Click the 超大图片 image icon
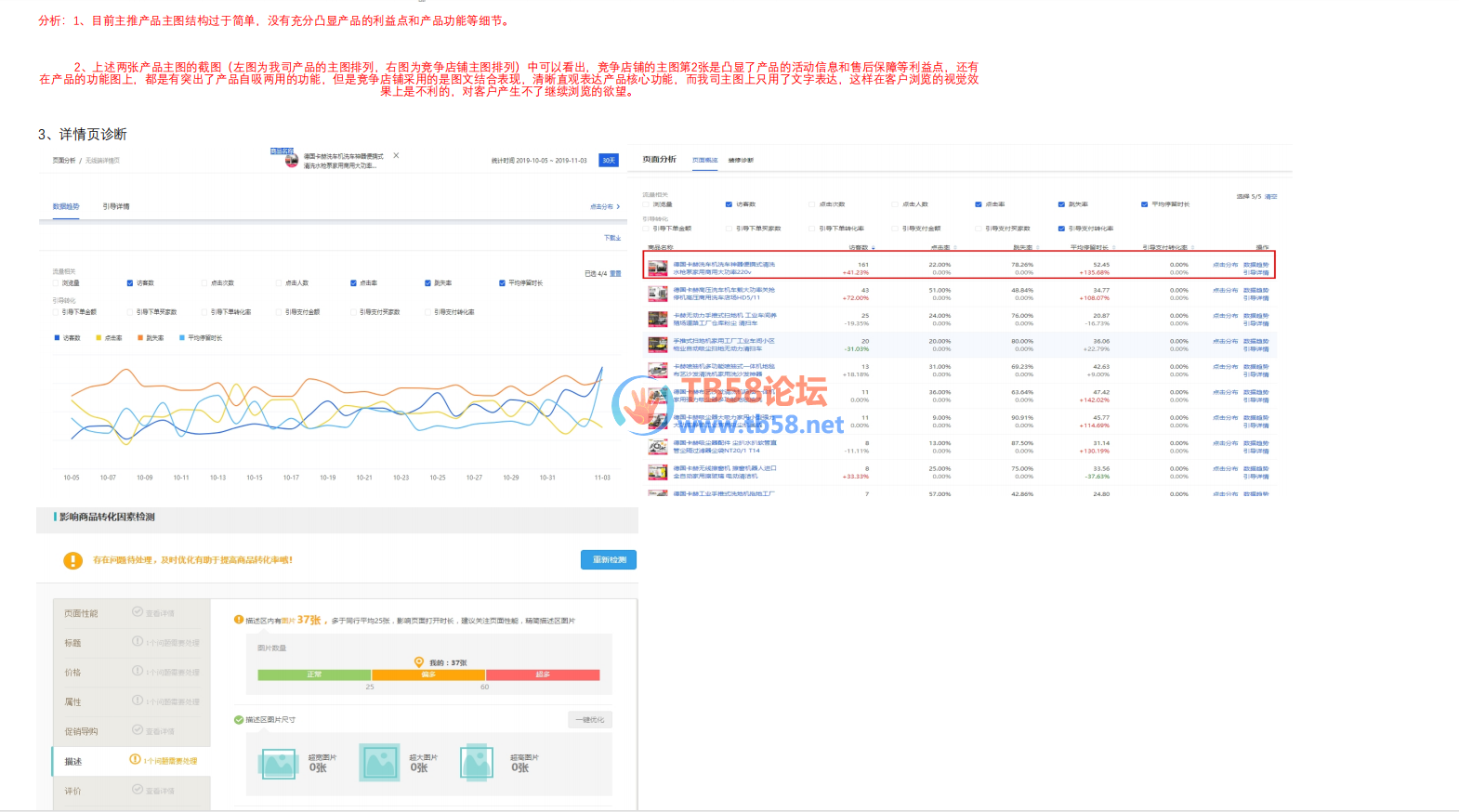 pyautogui.click(x=380, y=763)
